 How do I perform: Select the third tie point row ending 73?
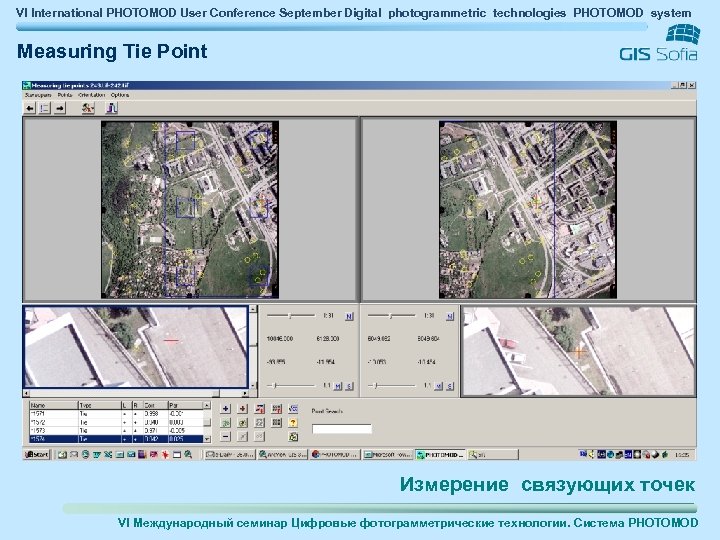pyautogui.click(x=116, y=431)
